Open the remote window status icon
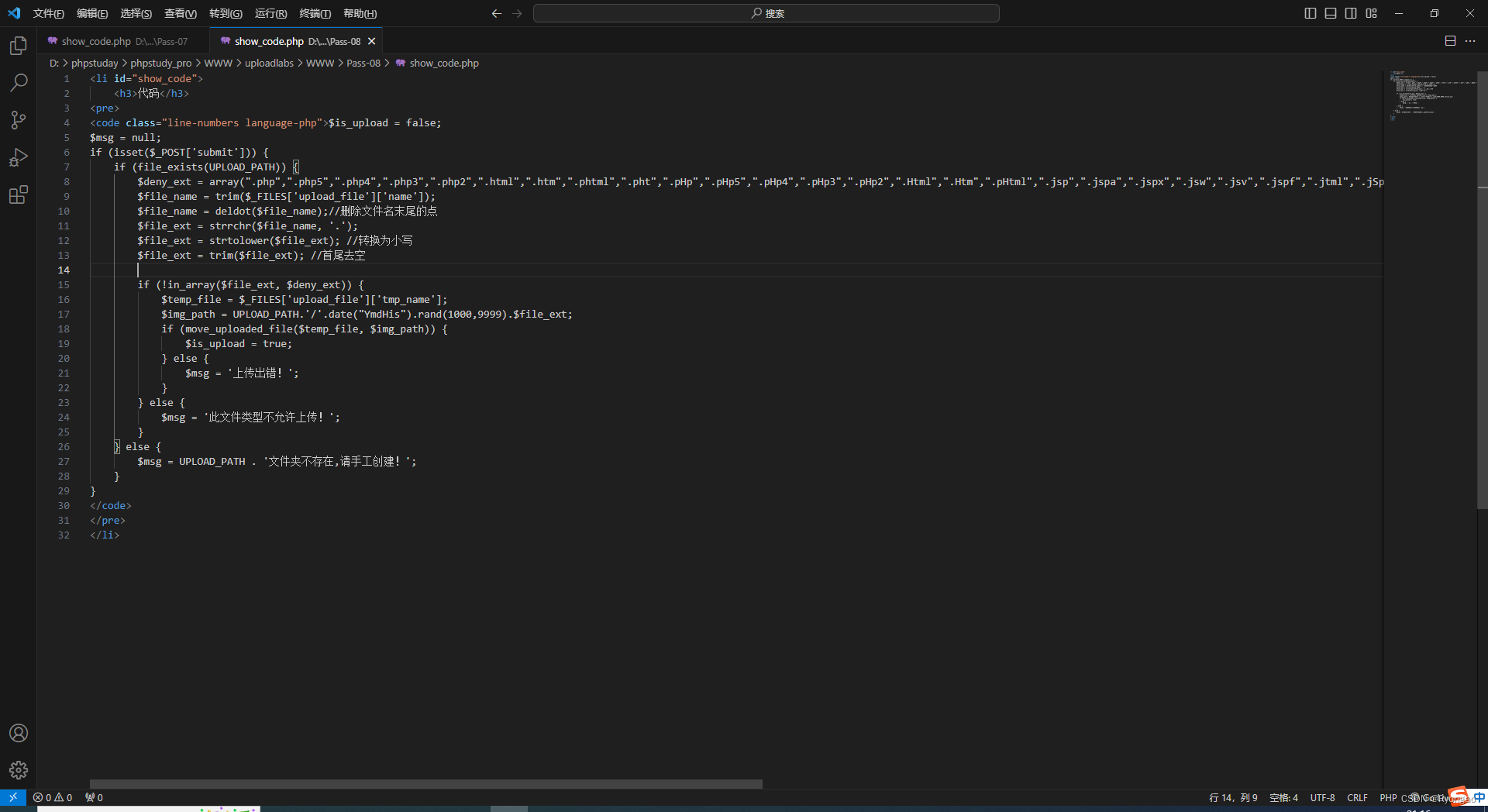The width and height of the screenshot is (1488, 812). tap(13, 797)
